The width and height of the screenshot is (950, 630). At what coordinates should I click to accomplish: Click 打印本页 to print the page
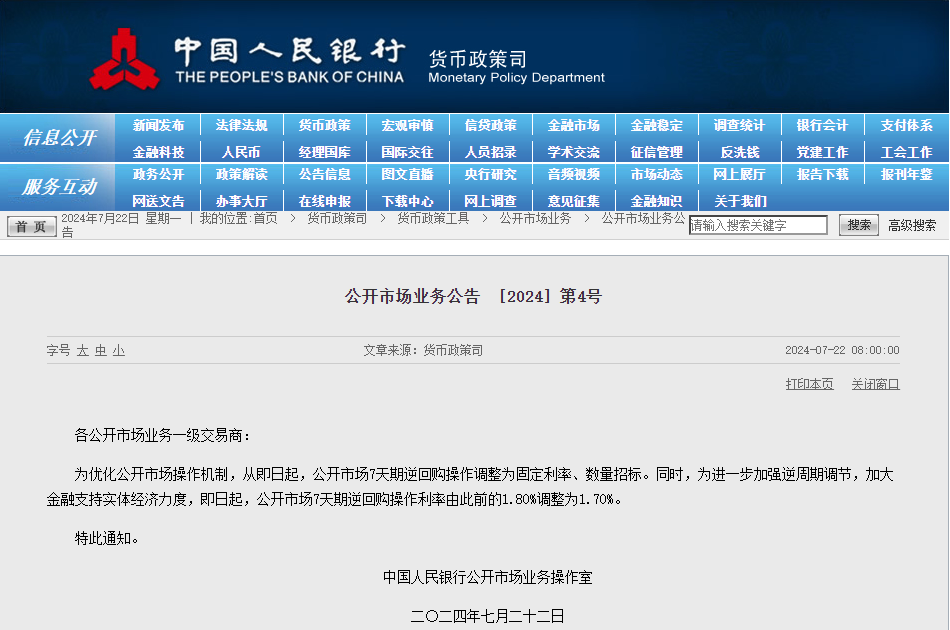pyautogui.click(x=809, y=384)
